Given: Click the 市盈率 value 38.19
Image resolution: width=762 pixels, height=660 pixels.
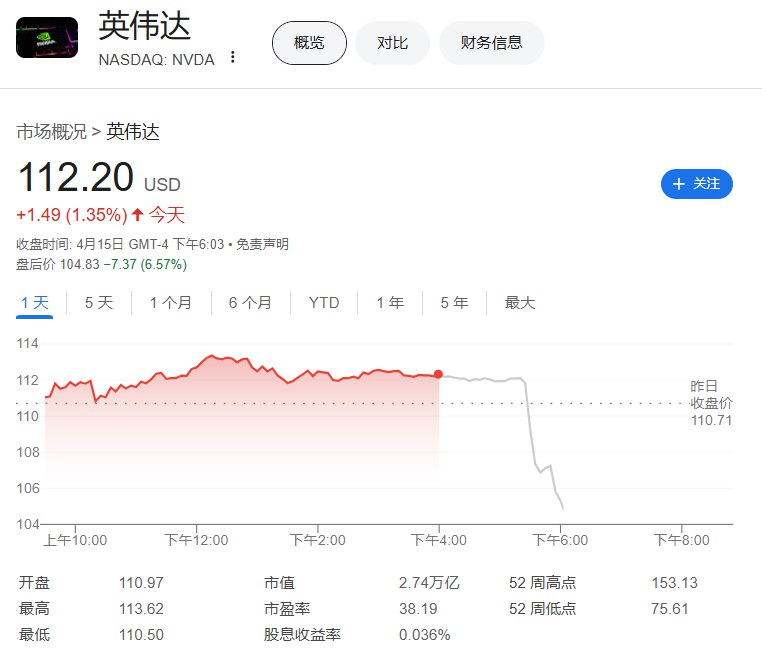Looking at the screenshot, I should (418, 608).
